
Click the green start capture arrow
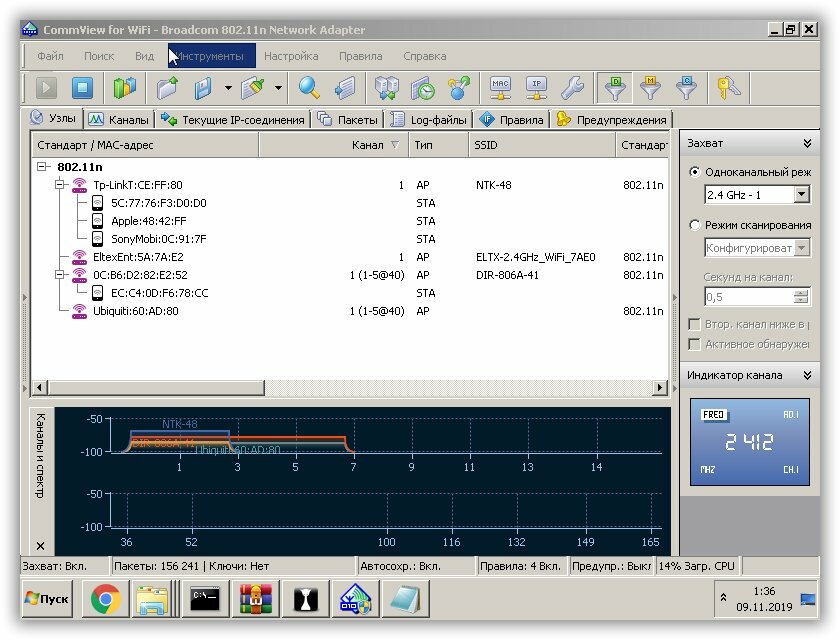pyautogui.click(x=45, y=88)
